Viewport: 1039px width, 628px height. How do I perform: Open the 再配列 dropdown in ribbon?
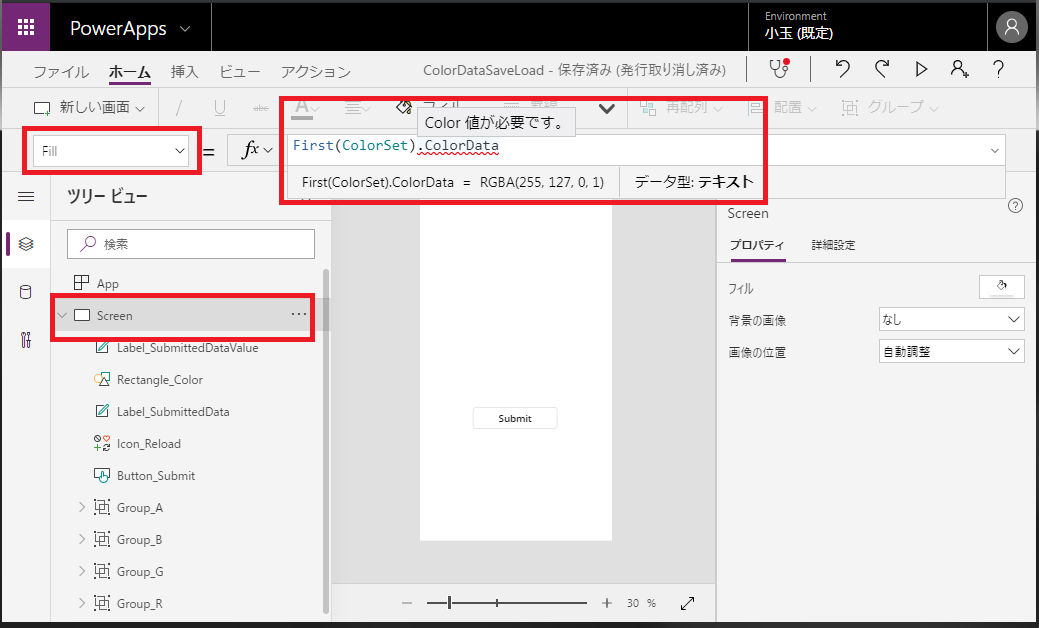(681, 107)
